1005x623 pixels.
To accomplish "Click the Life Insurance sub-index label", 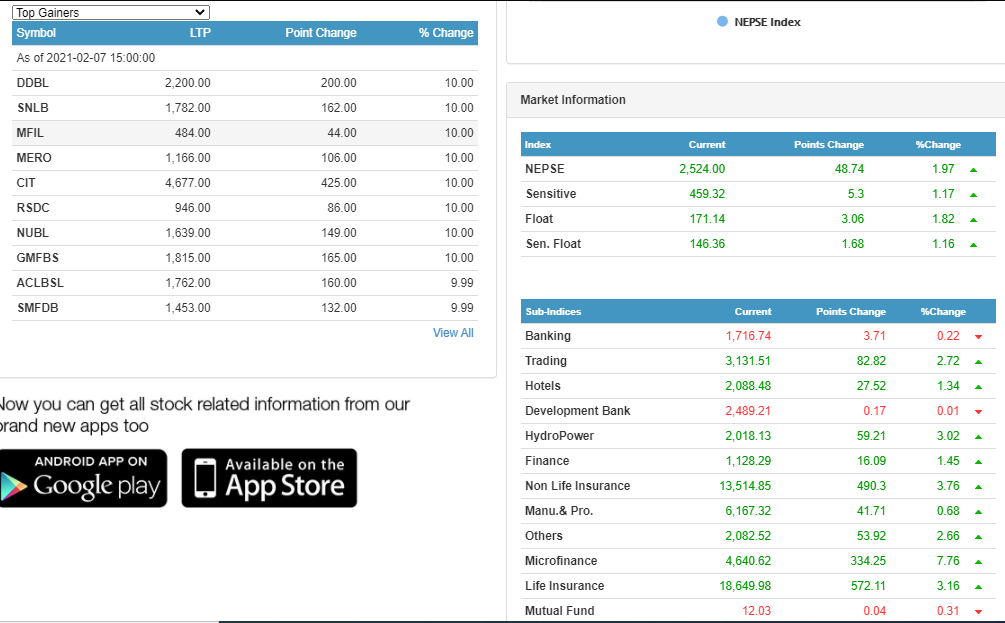I will [x=565, y=585].
